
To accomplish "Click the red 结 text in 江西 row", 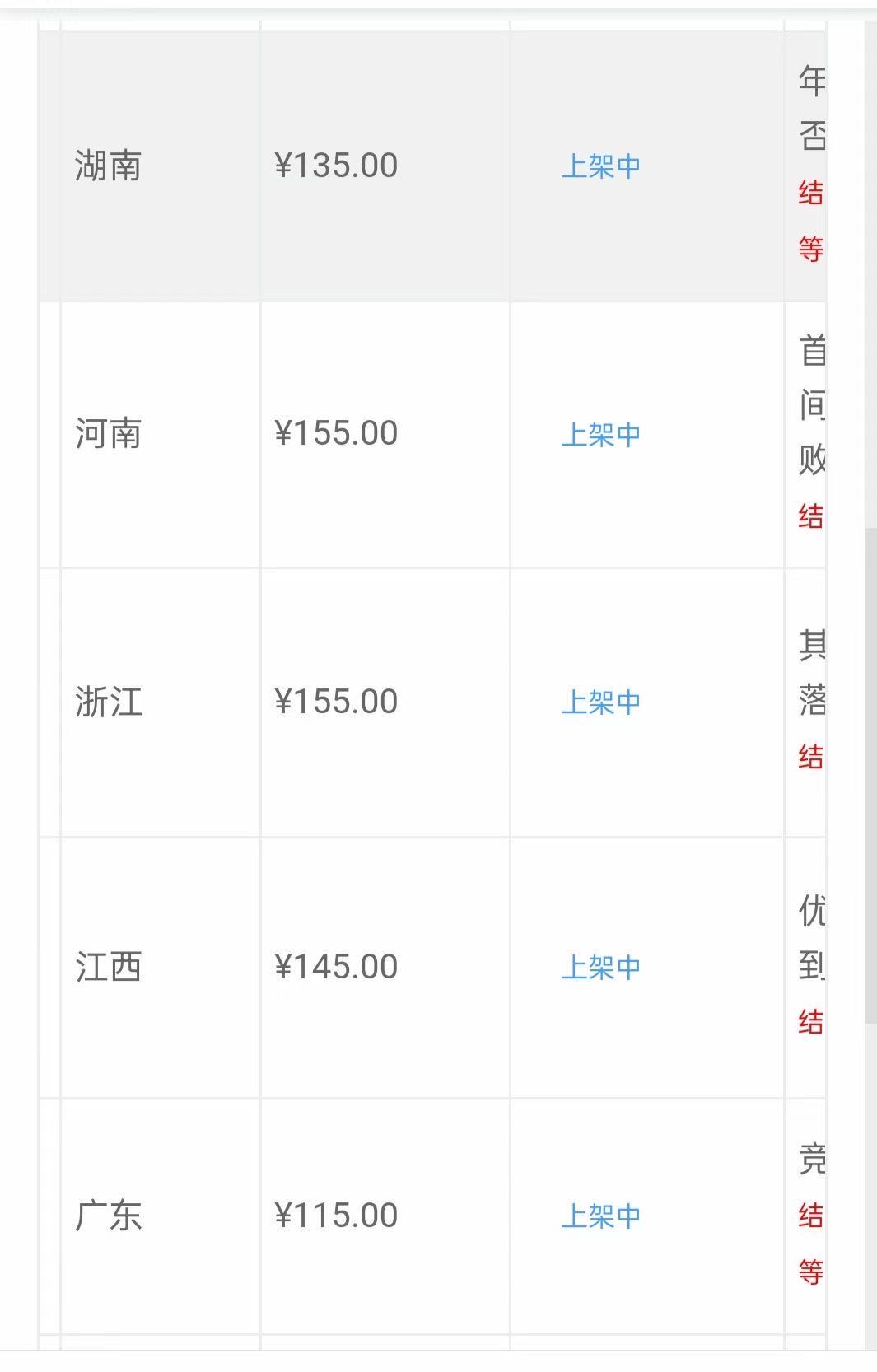I will (811, 1022).
